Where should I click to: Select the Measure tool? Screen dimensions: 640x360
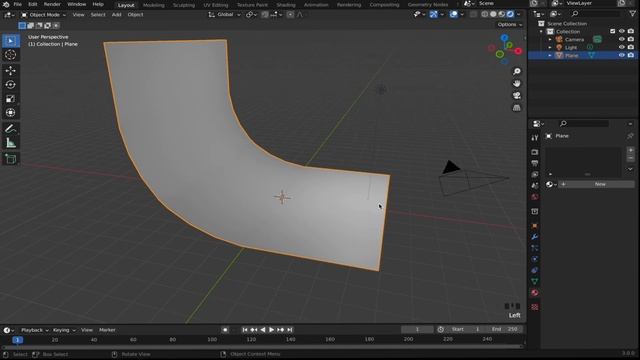tap(11, 143)
